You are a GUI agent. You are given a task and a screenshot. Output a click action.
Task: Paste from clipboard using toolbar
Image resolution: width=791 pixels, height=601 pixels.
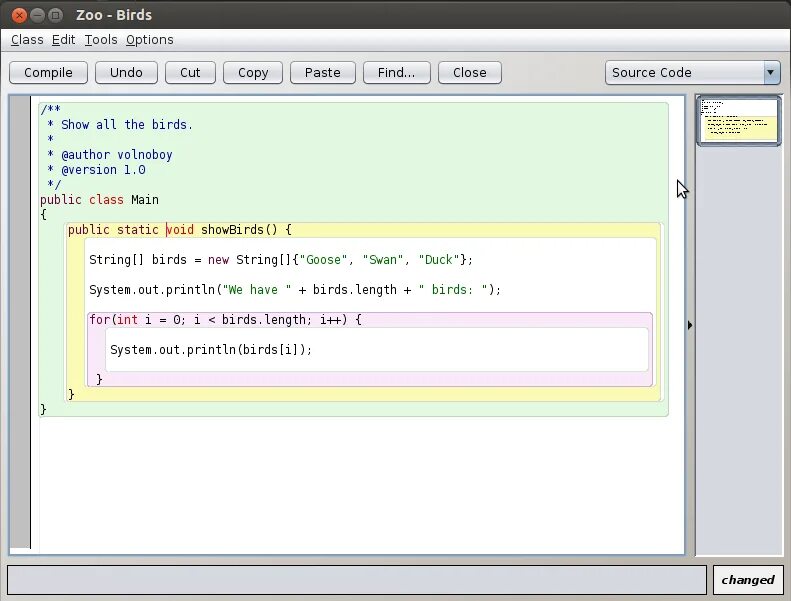322,73
